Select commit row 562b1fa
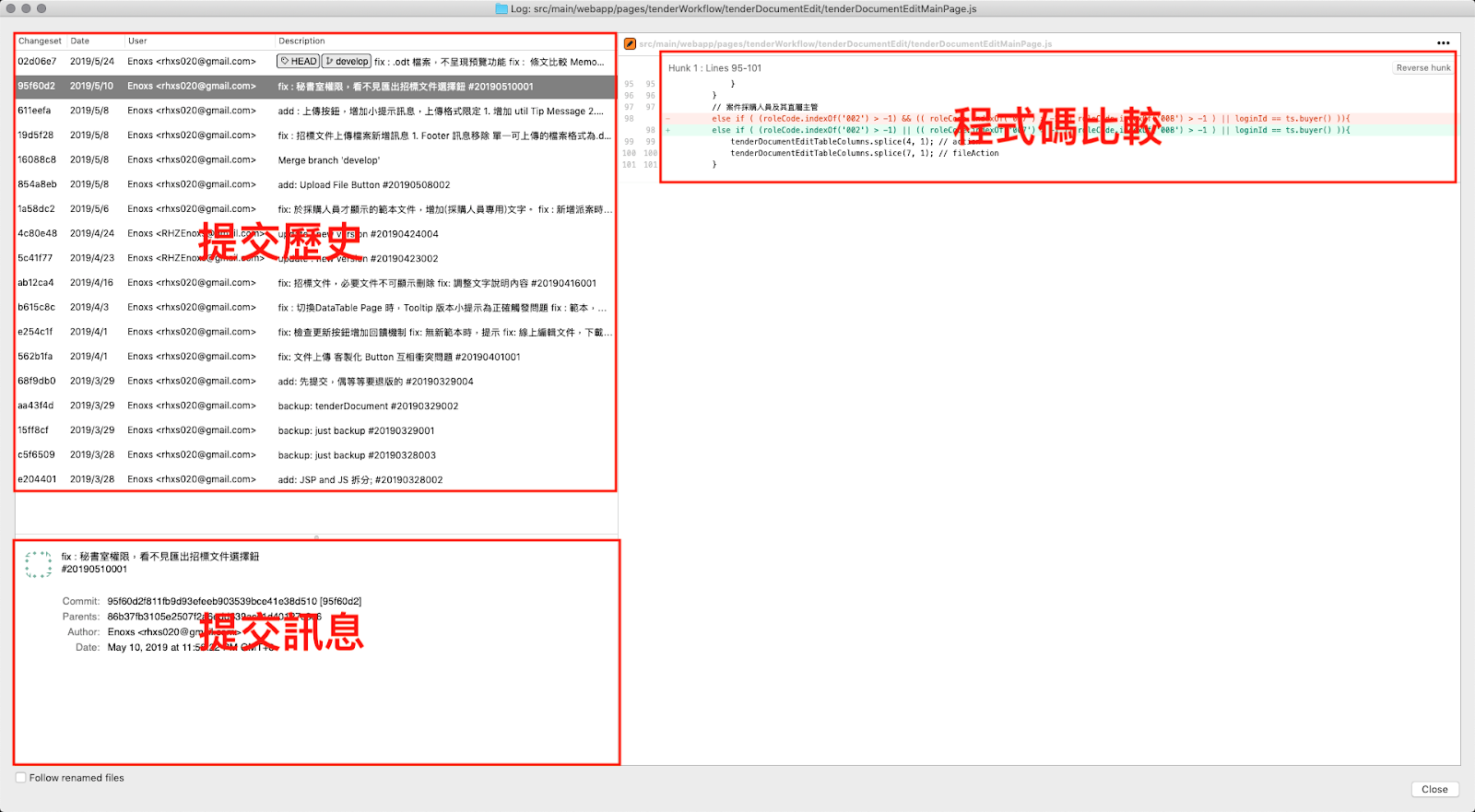This screenshot has height=812, width=1475. (315, 357)
